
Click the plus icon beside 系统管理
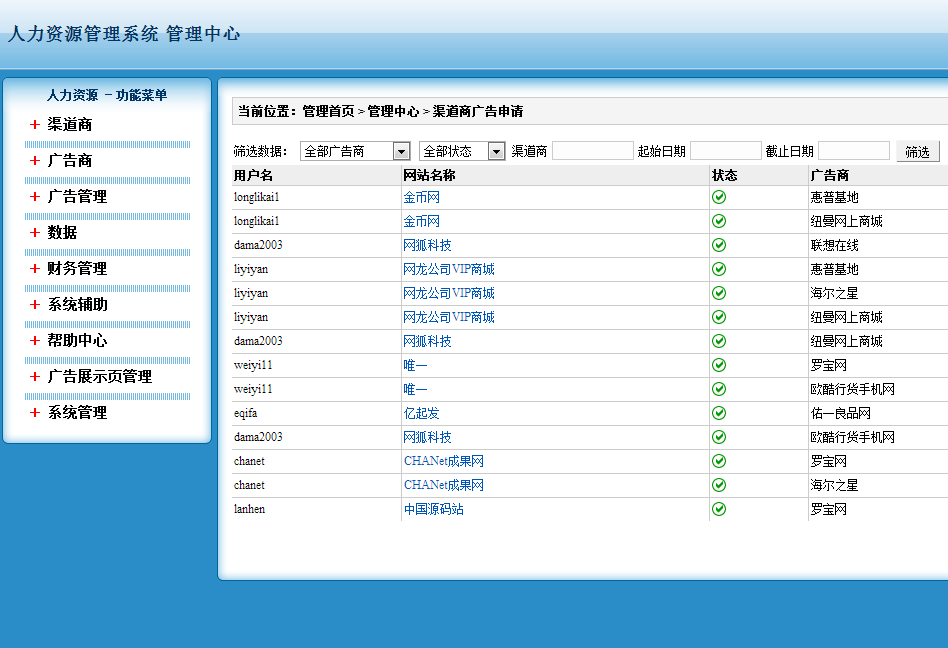[35, 413]
